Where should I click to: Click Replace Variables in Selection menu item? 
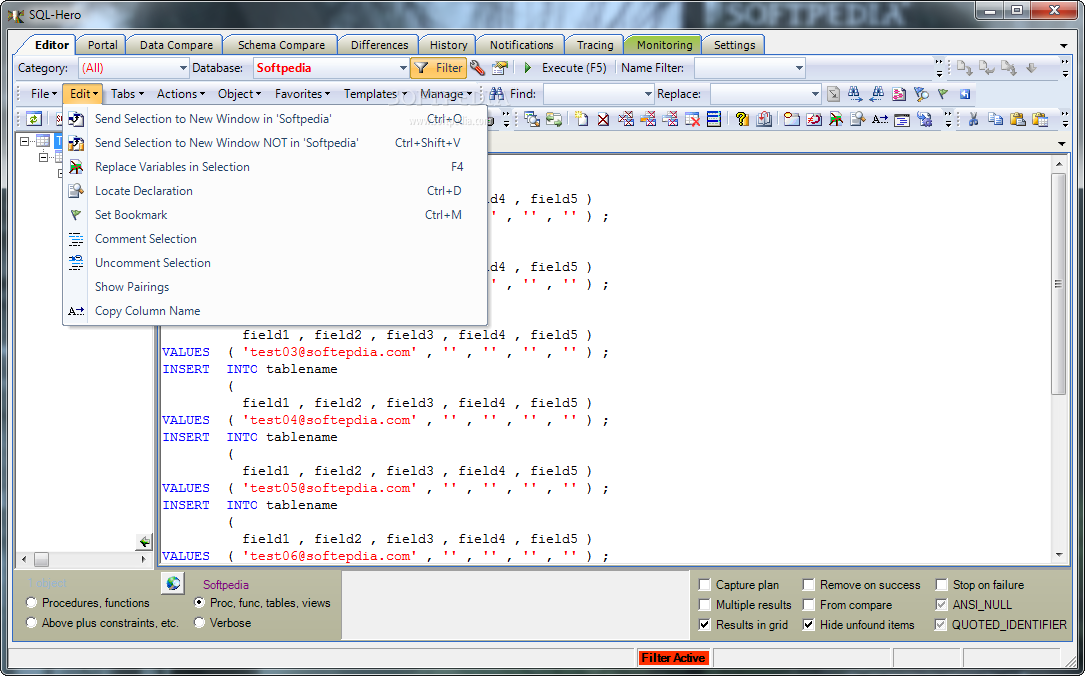click(x=276, y=167)
